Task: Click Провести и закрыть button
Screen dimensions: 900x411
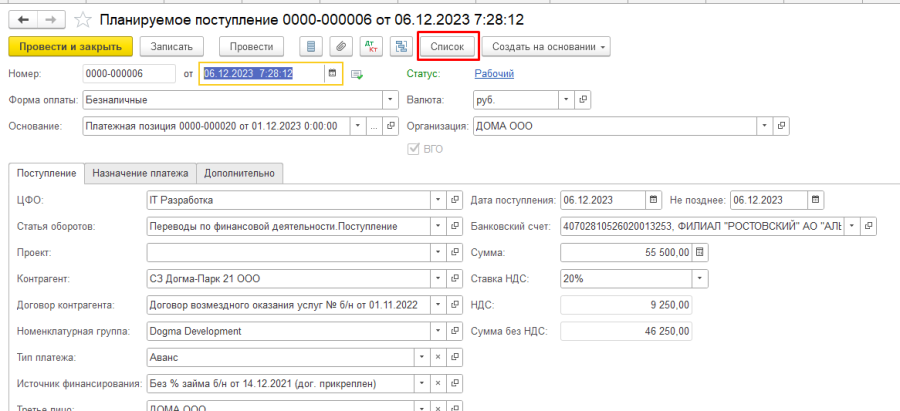Action: [70, 47]
